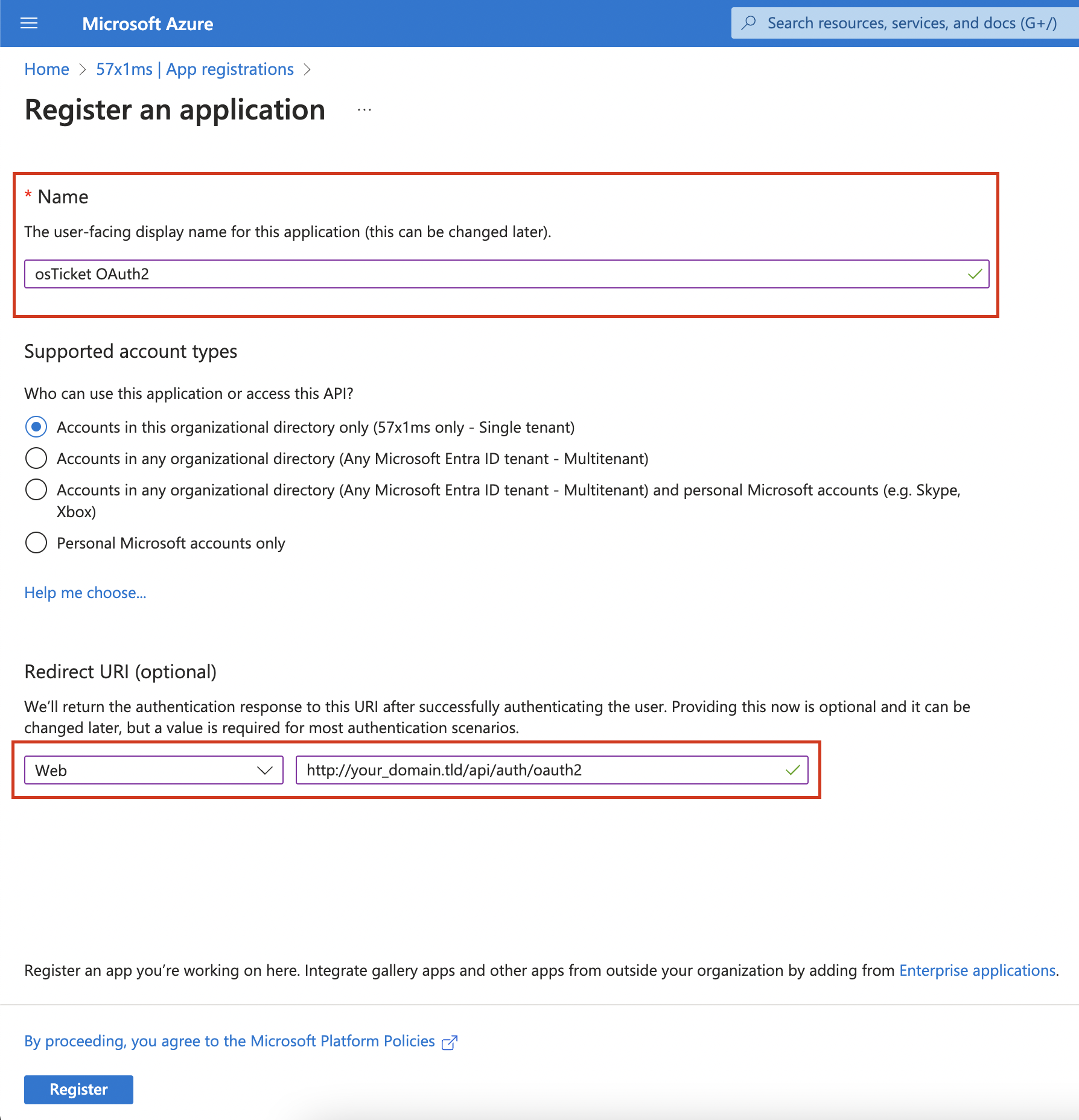Screen dimensions: 1079x1120
Task: Open Microsoft Platform Policies external link icon
Action: [x=449, y=1042]
